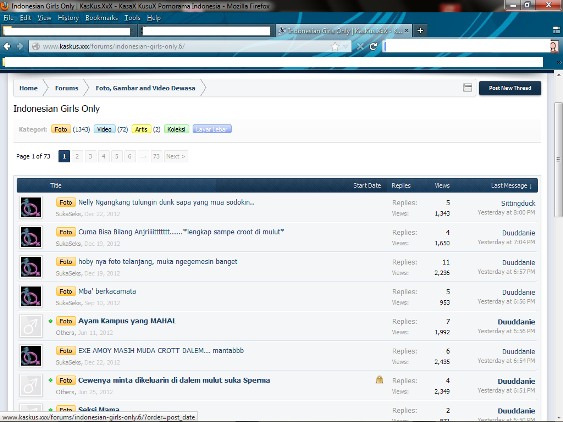The height and width of the screenshot is (422, 563).
Task: Filter by the Layar Lebar category tag
Action: coord(212,129)
